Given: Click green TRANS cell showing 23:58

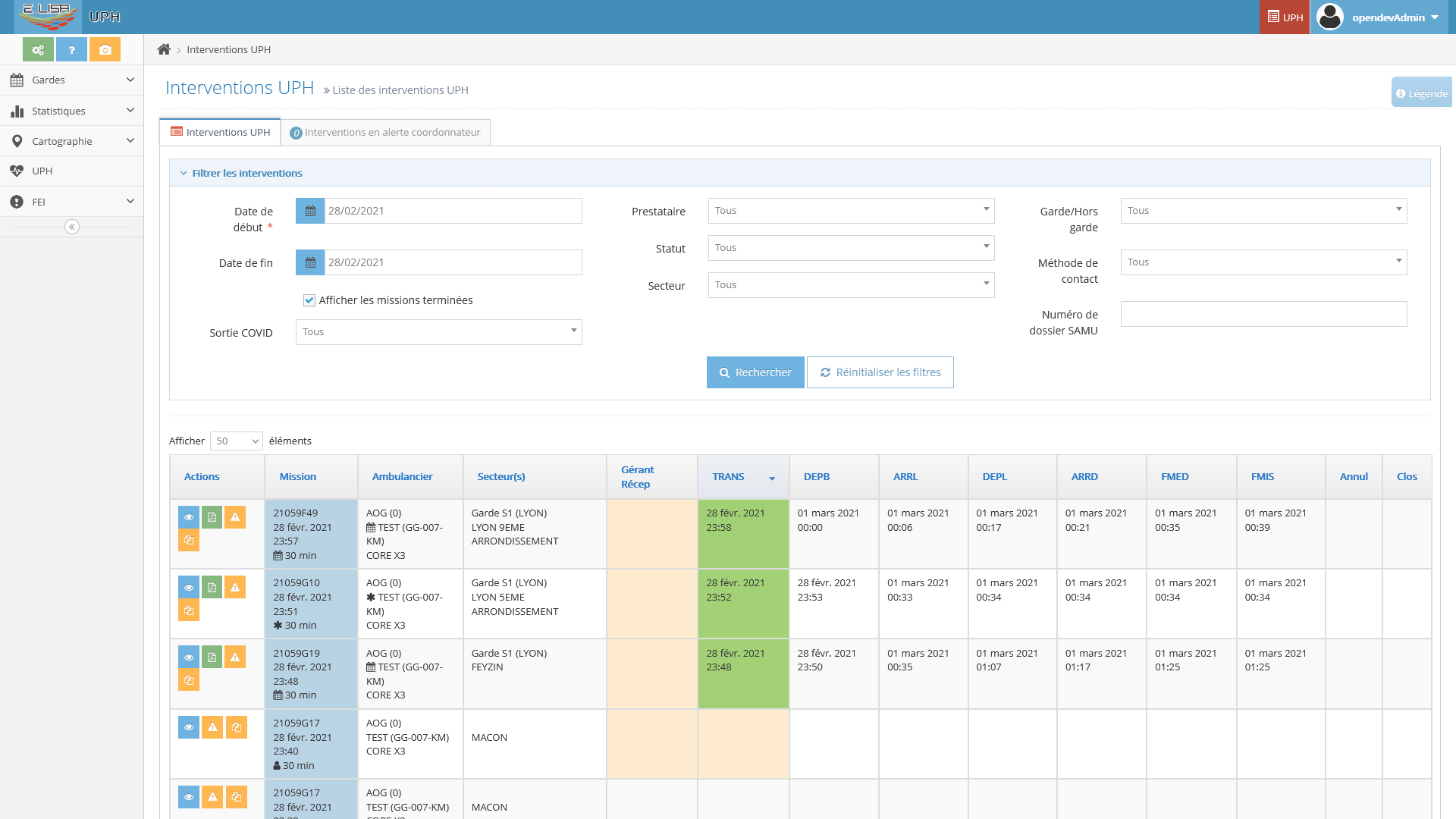Looking at the screenshot, I should [x=743, y=534].
